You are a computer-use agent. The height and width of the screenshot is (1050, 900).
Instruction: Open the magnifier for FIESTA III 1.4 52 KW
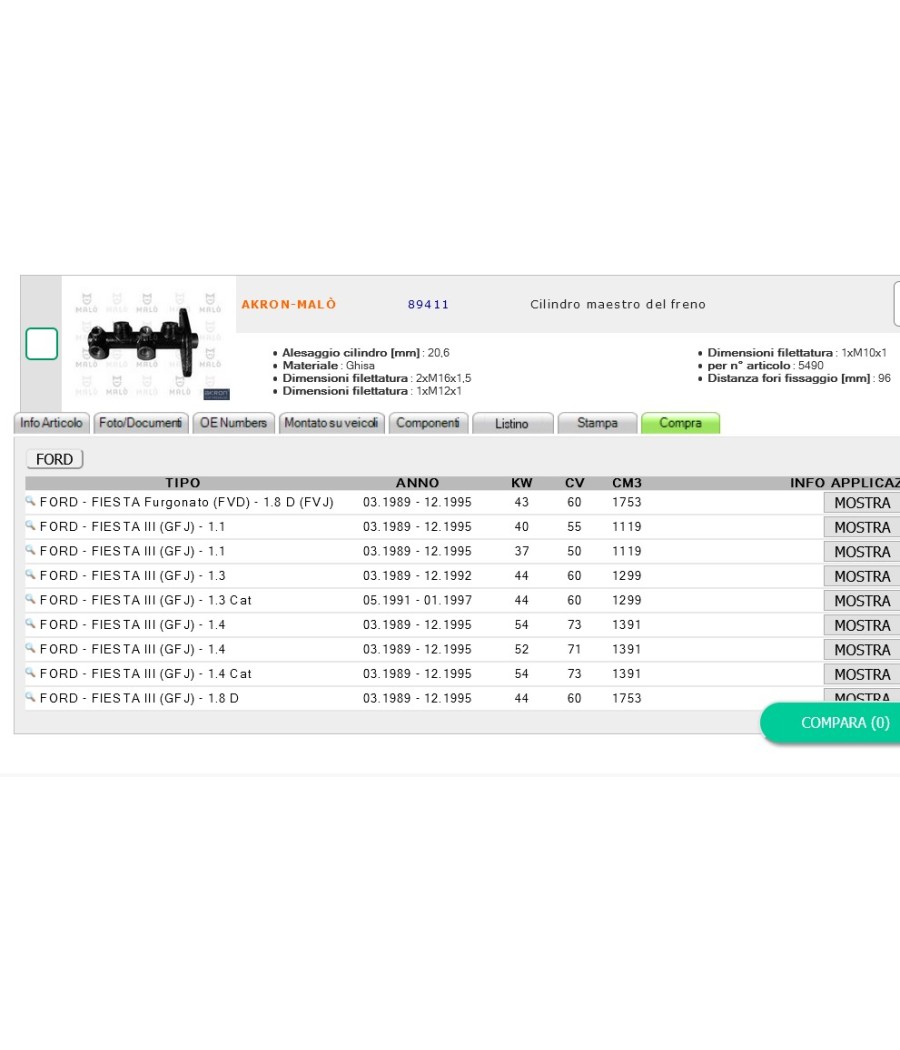click(x=30, y=648)
